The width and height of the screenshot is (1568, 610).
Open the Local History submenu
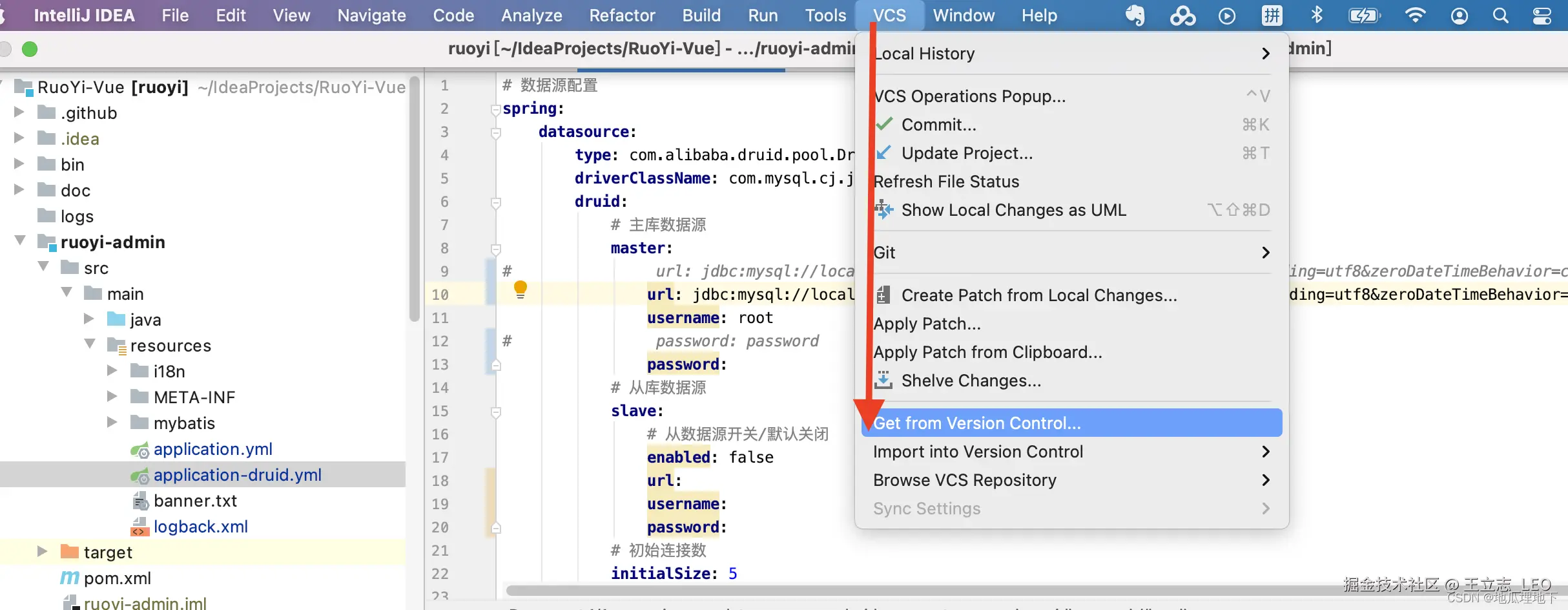pos(1072,54)
